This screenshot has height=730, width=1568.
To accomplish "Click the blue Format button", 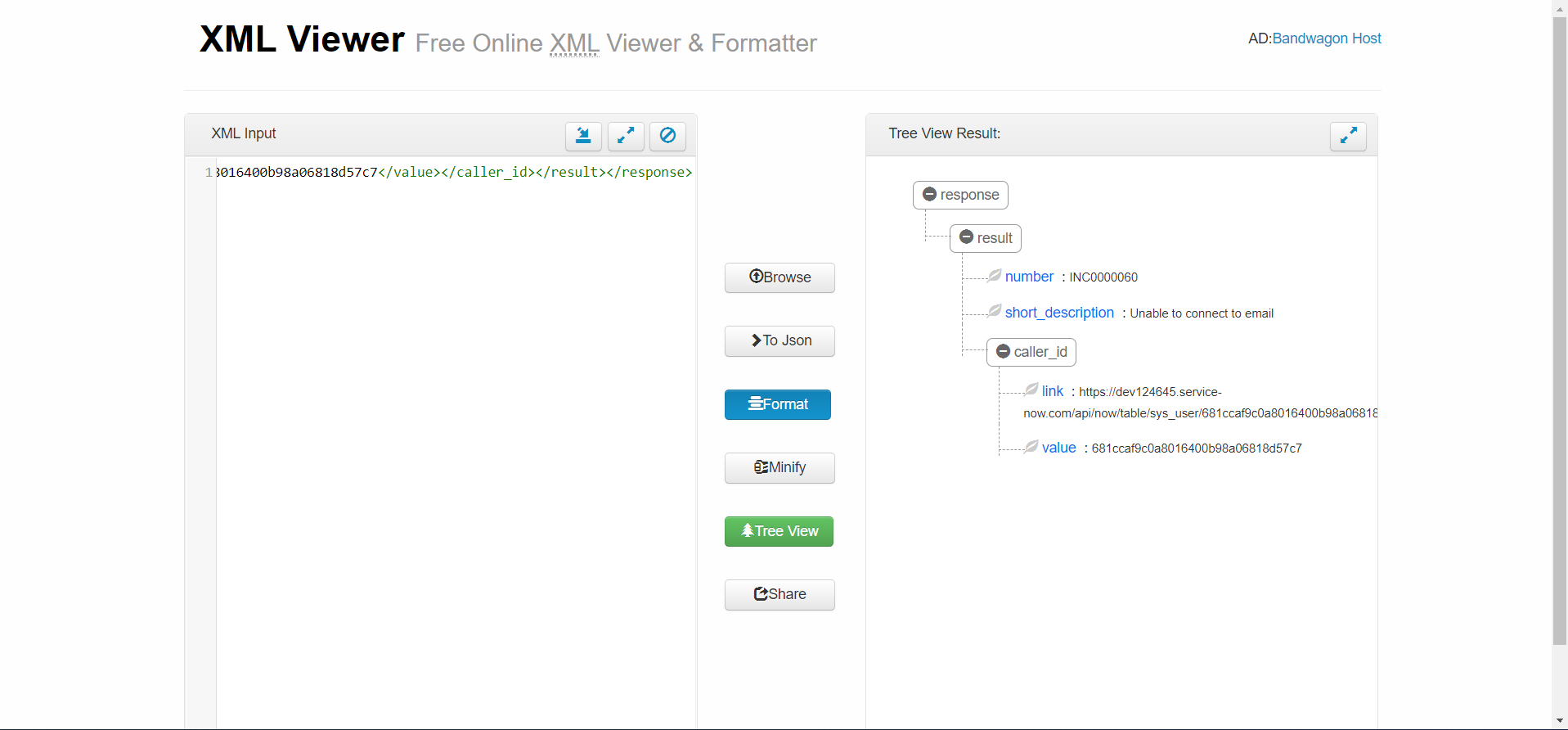I will (x=778, y=404).
